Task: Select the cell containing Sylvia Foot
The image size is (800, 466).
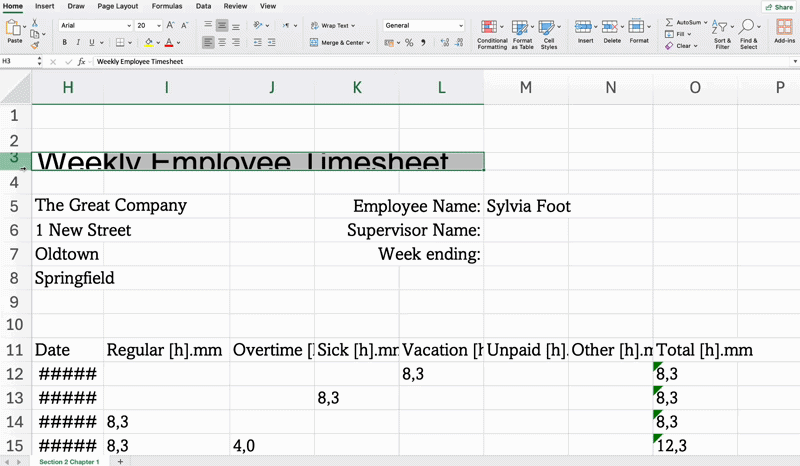Action: point(528,206)
